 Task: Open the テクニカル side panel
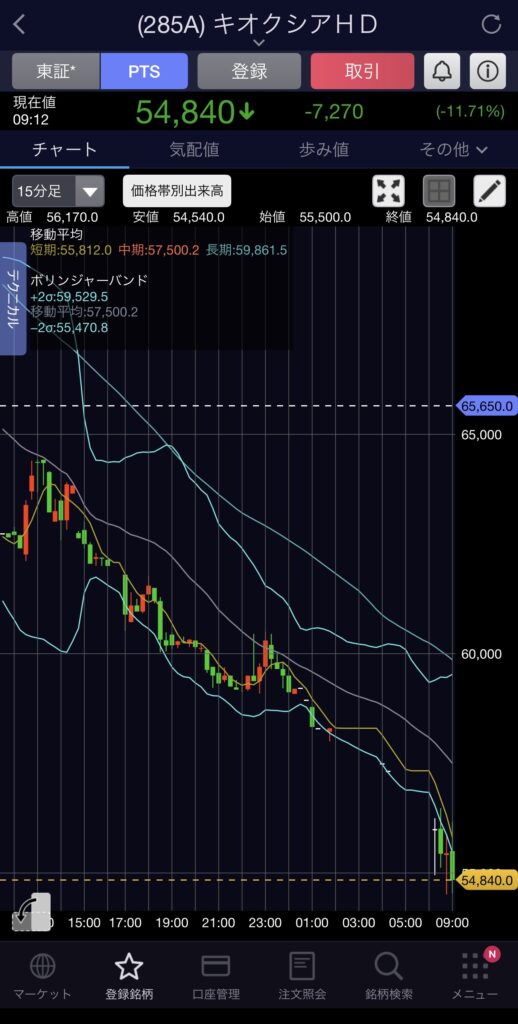pyautogui.click(x=13, y=298)
